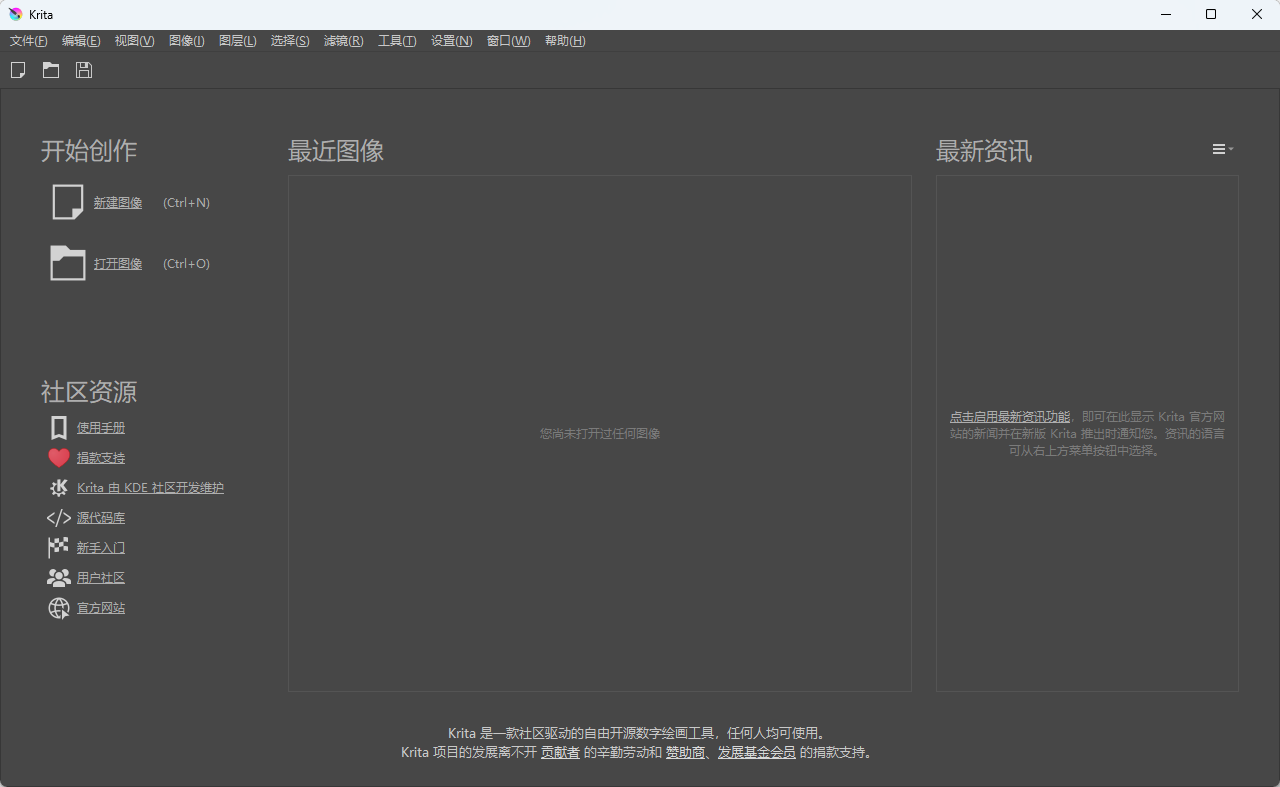Open the news options hamburger menu
Image resolution: width=1280 pixels, height=787 pixels.
point(1223,149)
